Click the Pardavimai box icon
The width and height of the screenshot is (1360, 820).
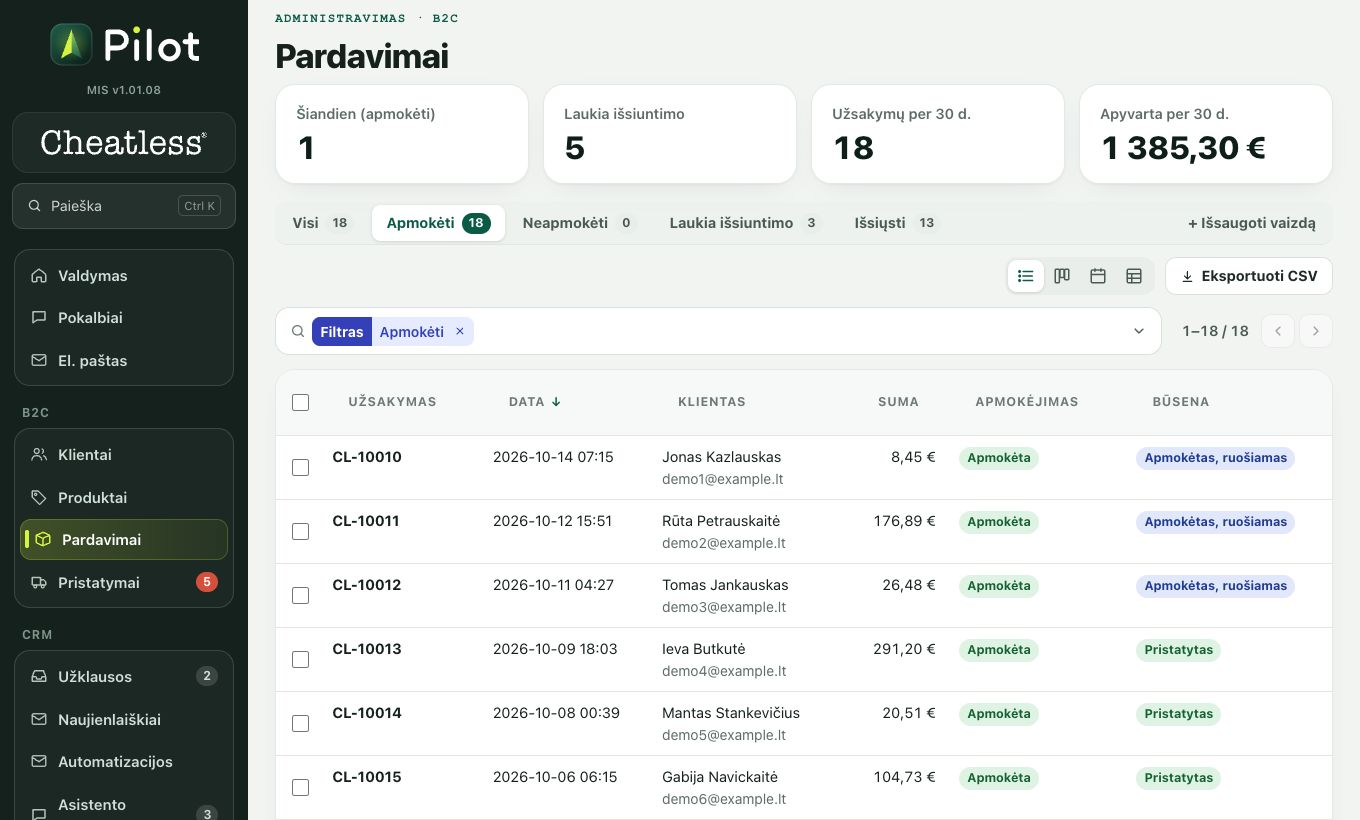pos(43,539)
